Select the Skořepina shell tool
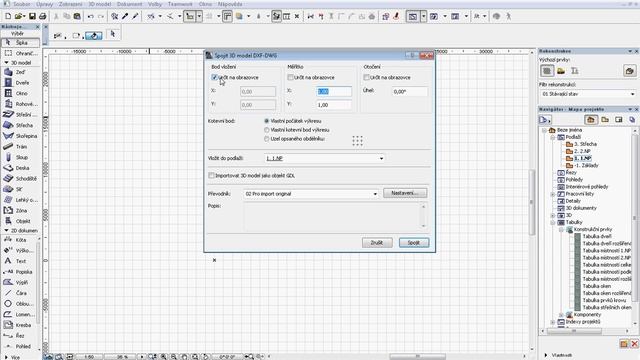Viewport: 640px width, 360px height. coord(20,136)
